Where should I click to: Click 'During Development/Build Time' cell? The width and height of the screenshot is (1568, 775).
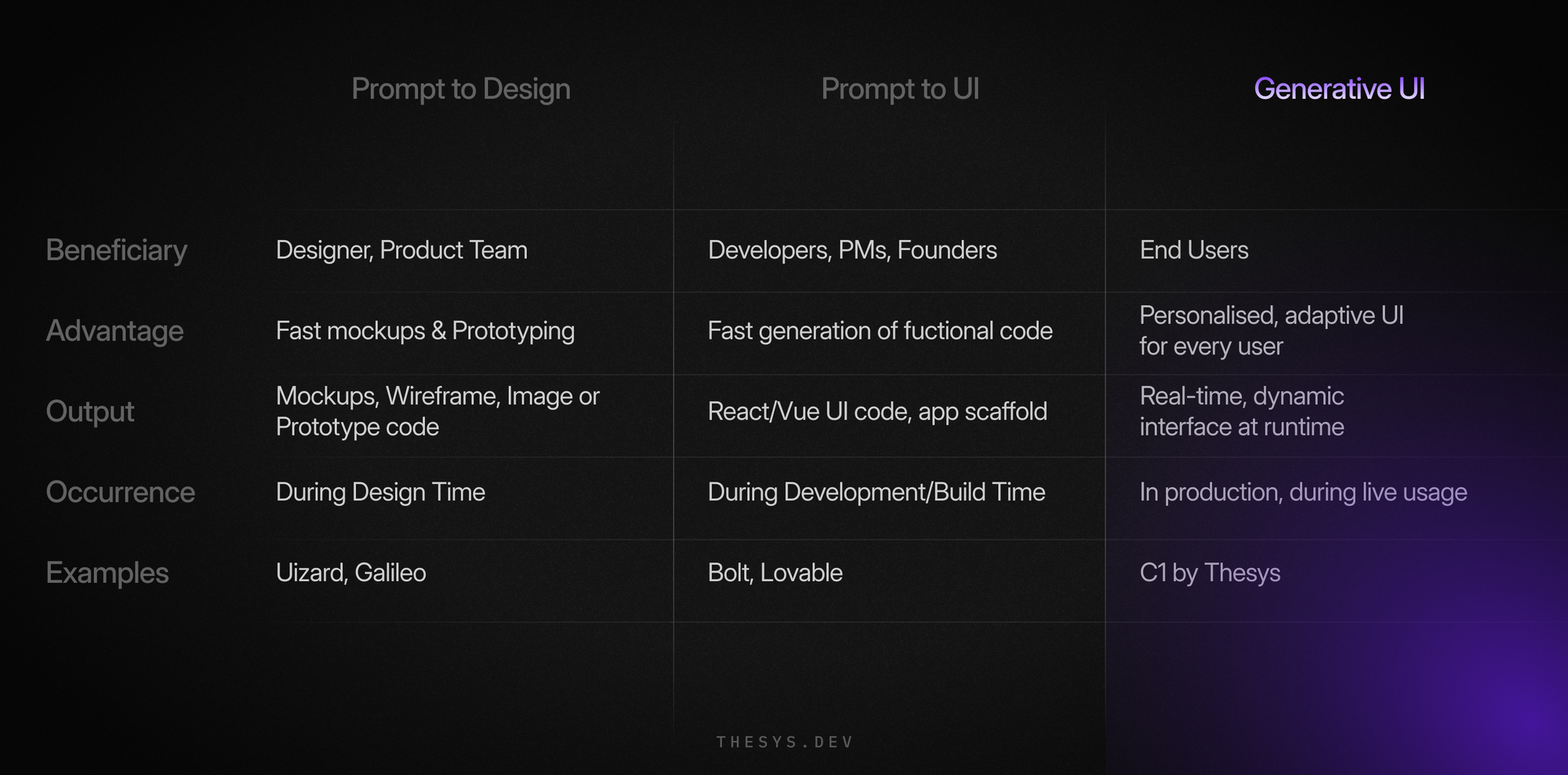[877, 492]
